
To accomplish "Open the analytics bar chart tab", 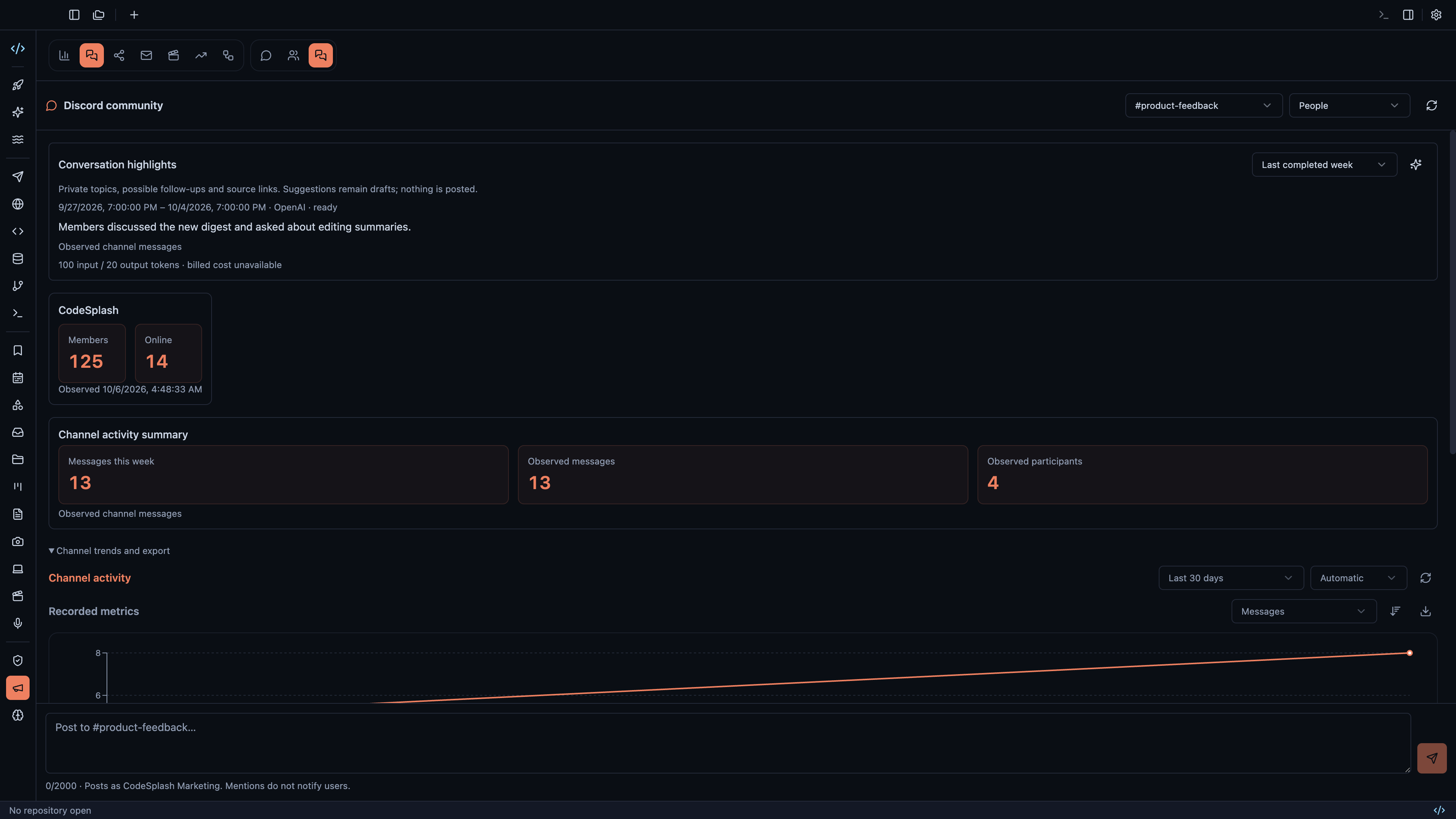I will click(x=64, y=55).
